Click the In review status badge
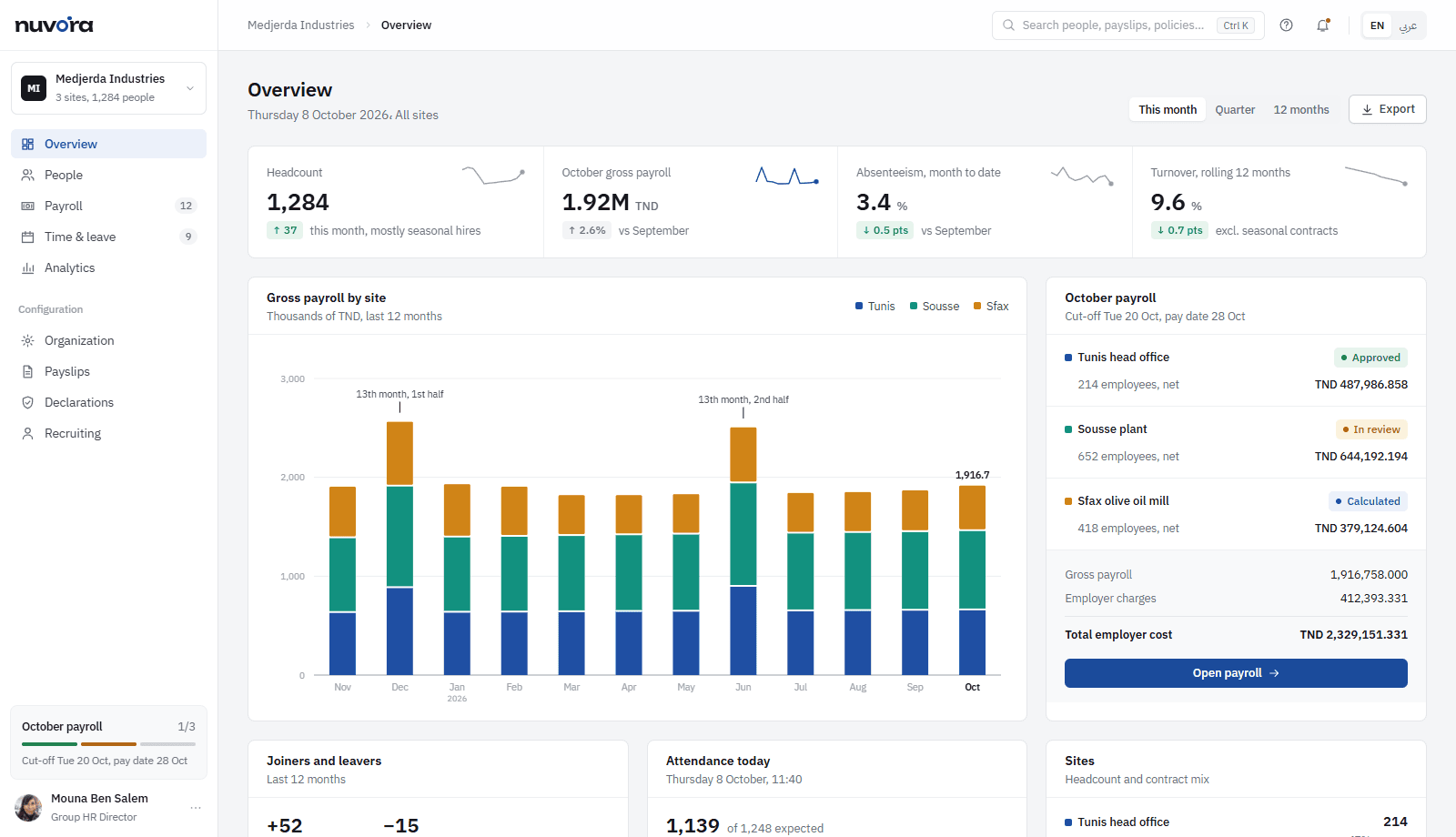Image resolution: width=1456 pixels, height=837 pixels. 1371,429
